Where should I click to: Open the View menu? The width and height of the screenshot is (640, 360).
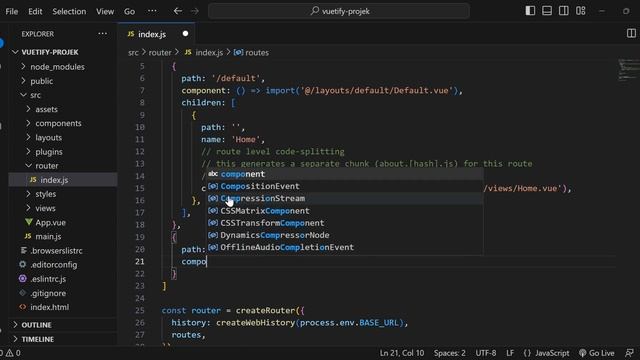pyautogui.click(x=105, y=11)
